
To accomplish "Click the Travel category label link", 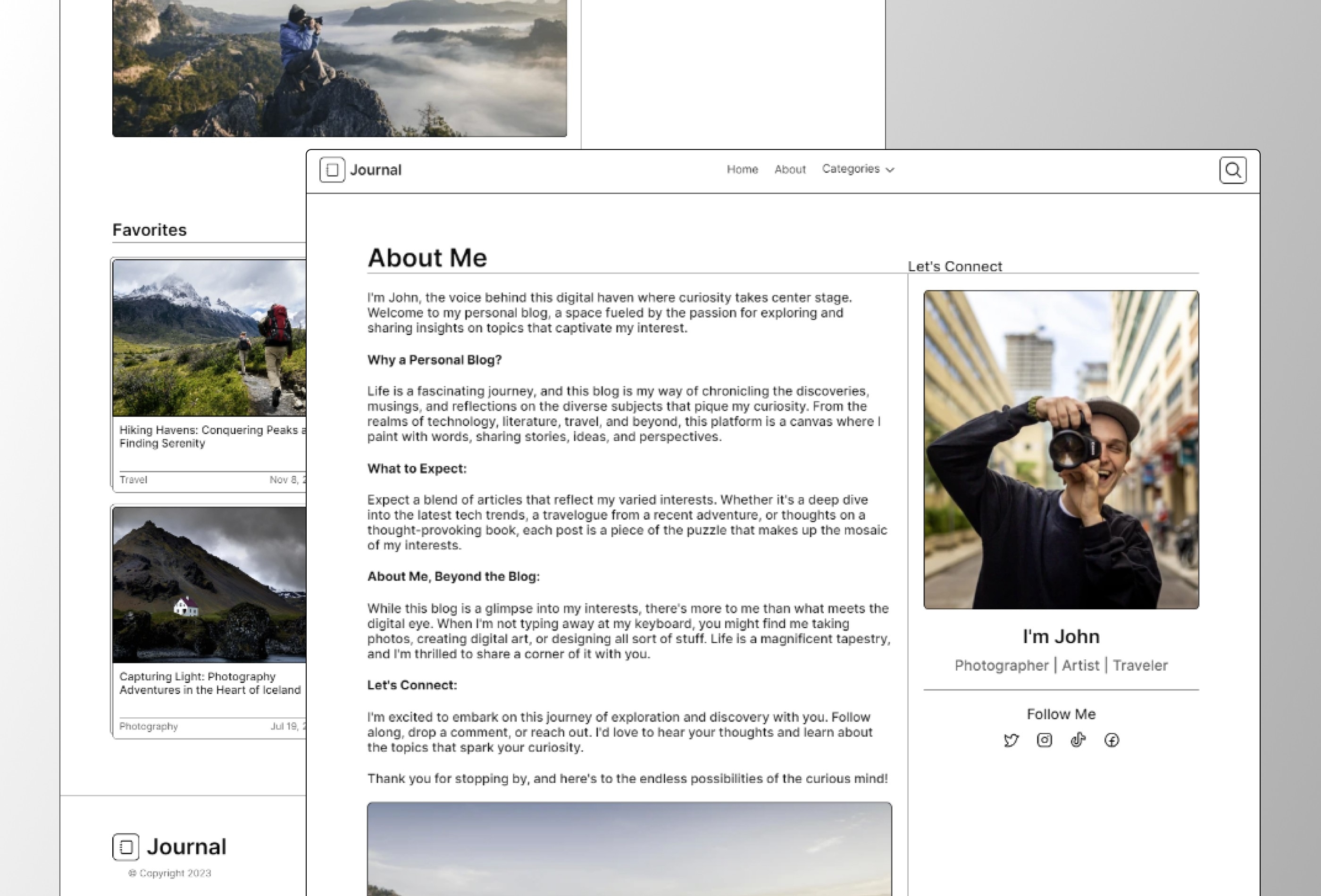I will pyautogui.click(x=133, y=479).
